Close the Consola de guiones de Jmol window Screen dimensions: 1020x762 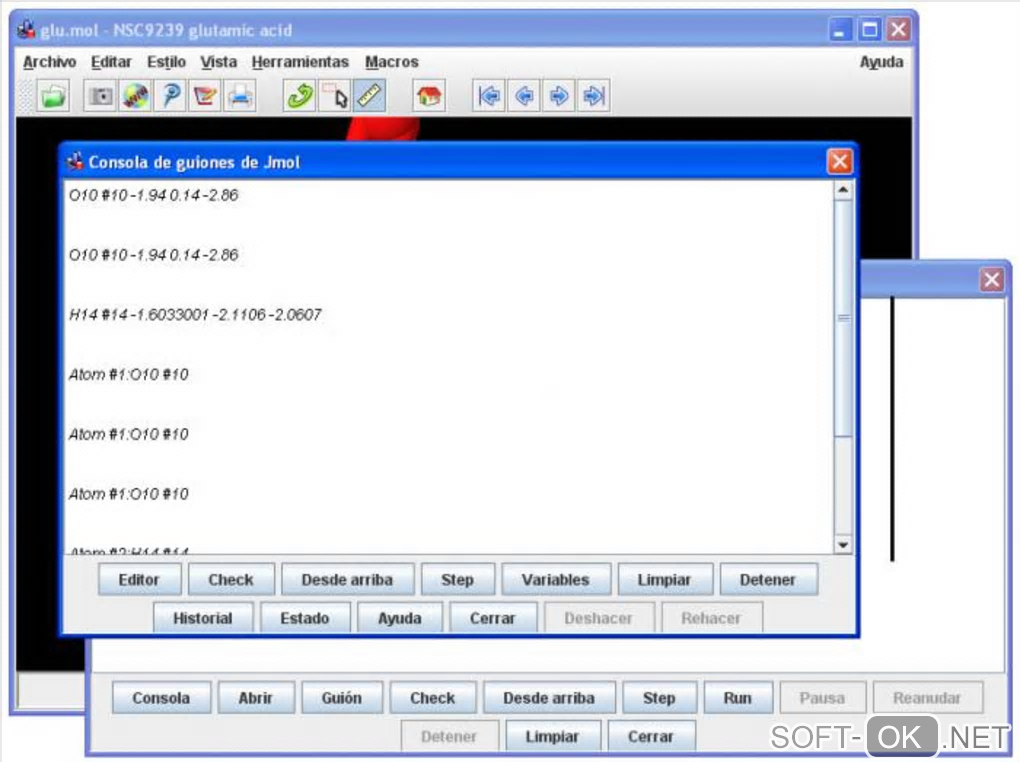pyautogui.click(x=839, y=161)
